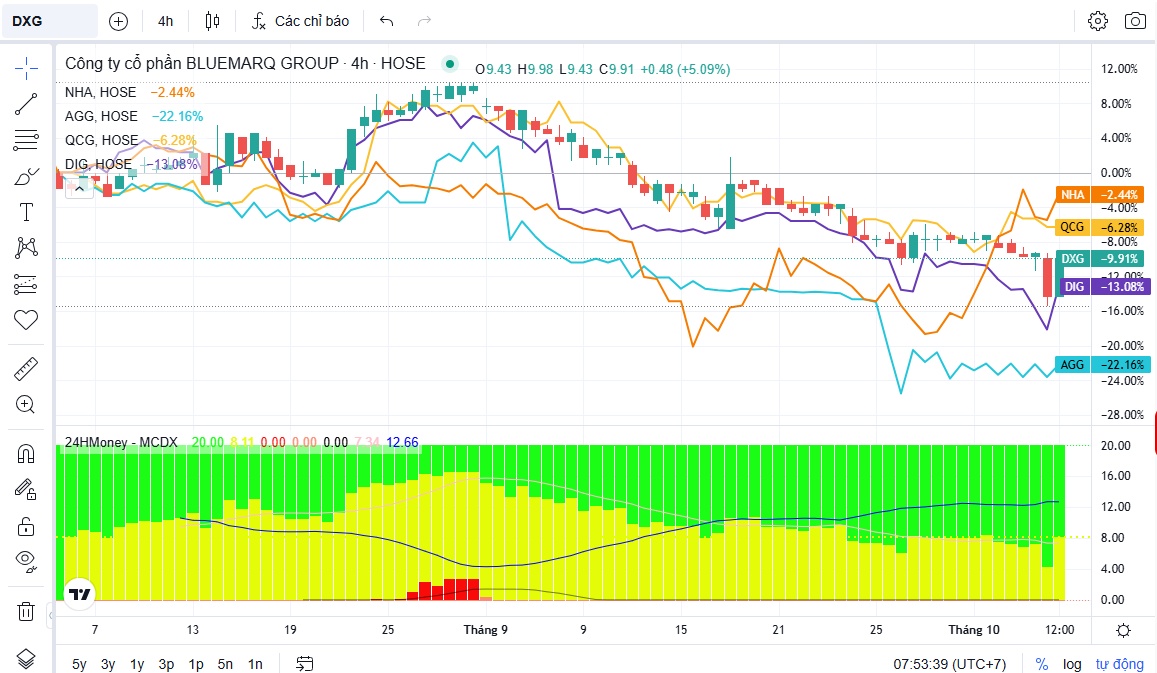Select the brush drawing tool
The width and height of the screenshot is (1157, 673).
pyautogui.click(x=26, y=176)
